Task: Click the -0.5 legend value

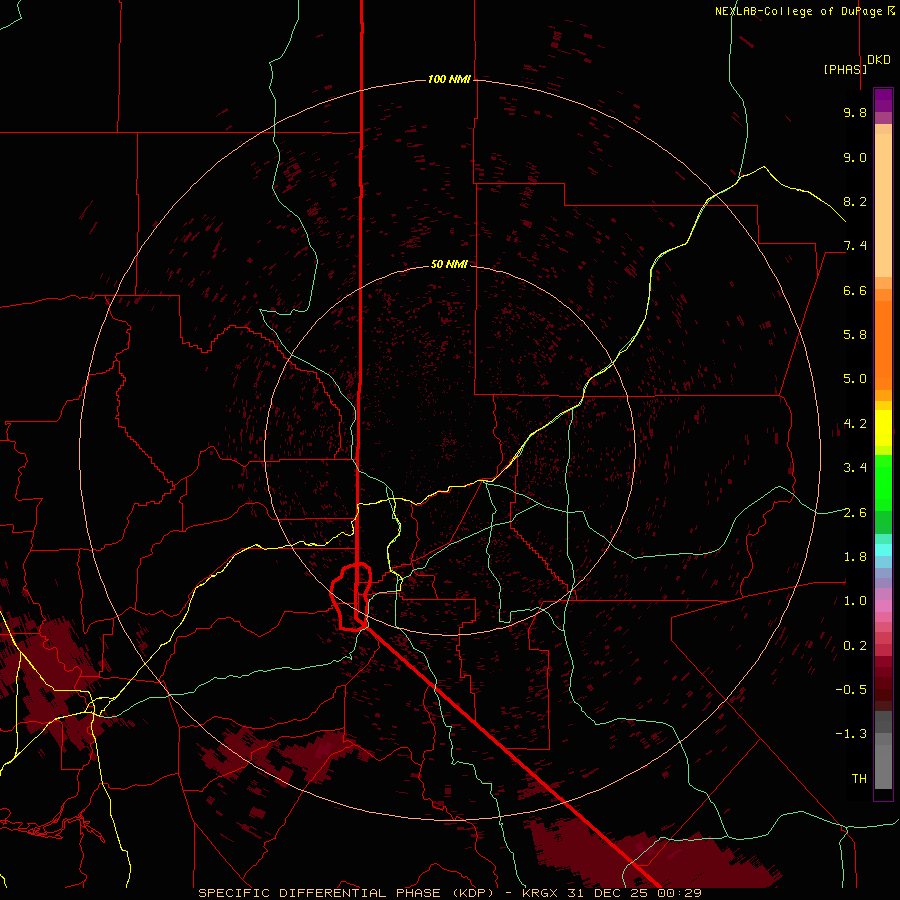Action: click(x=851, y=690)
